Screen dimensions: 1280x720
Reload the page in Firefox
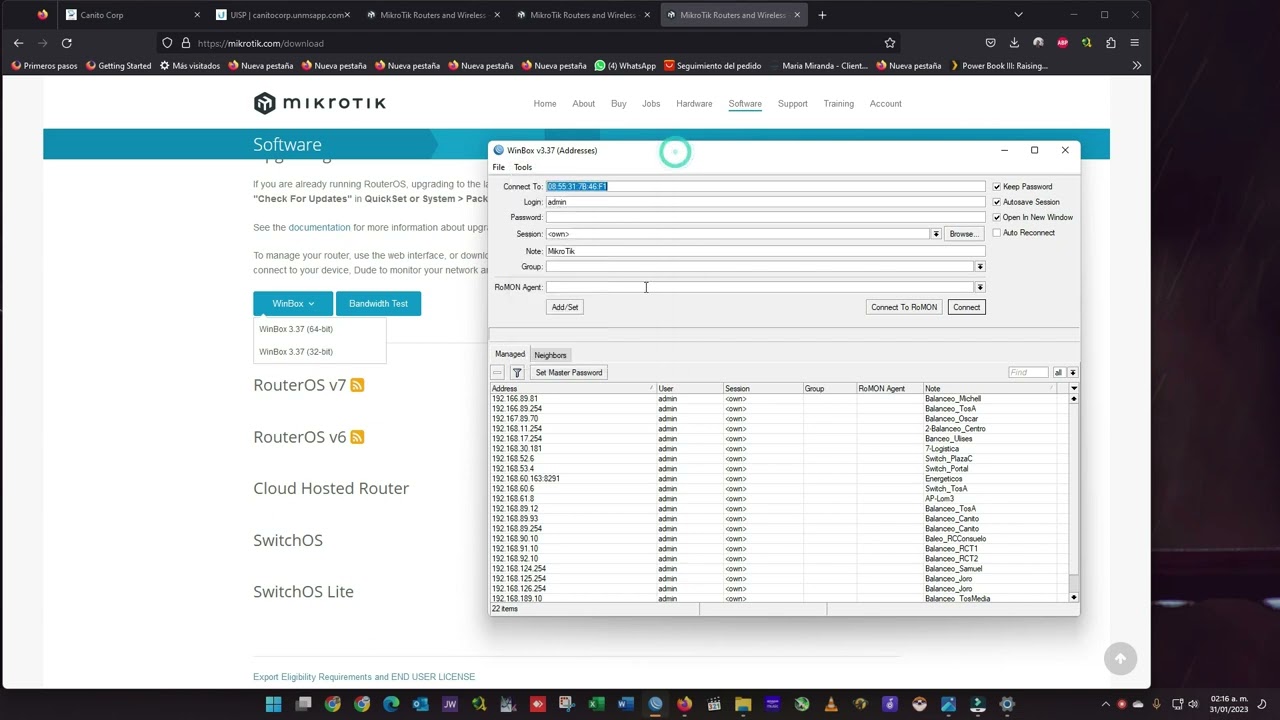66,43
